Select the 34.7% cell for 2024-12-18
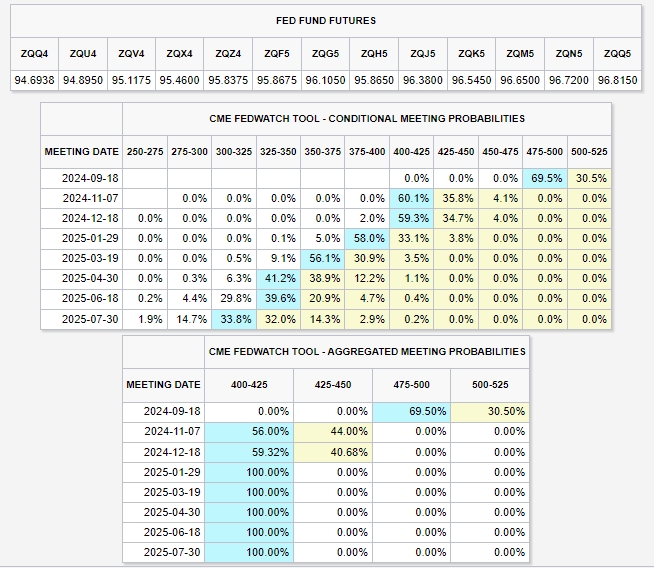 (458, 219)
